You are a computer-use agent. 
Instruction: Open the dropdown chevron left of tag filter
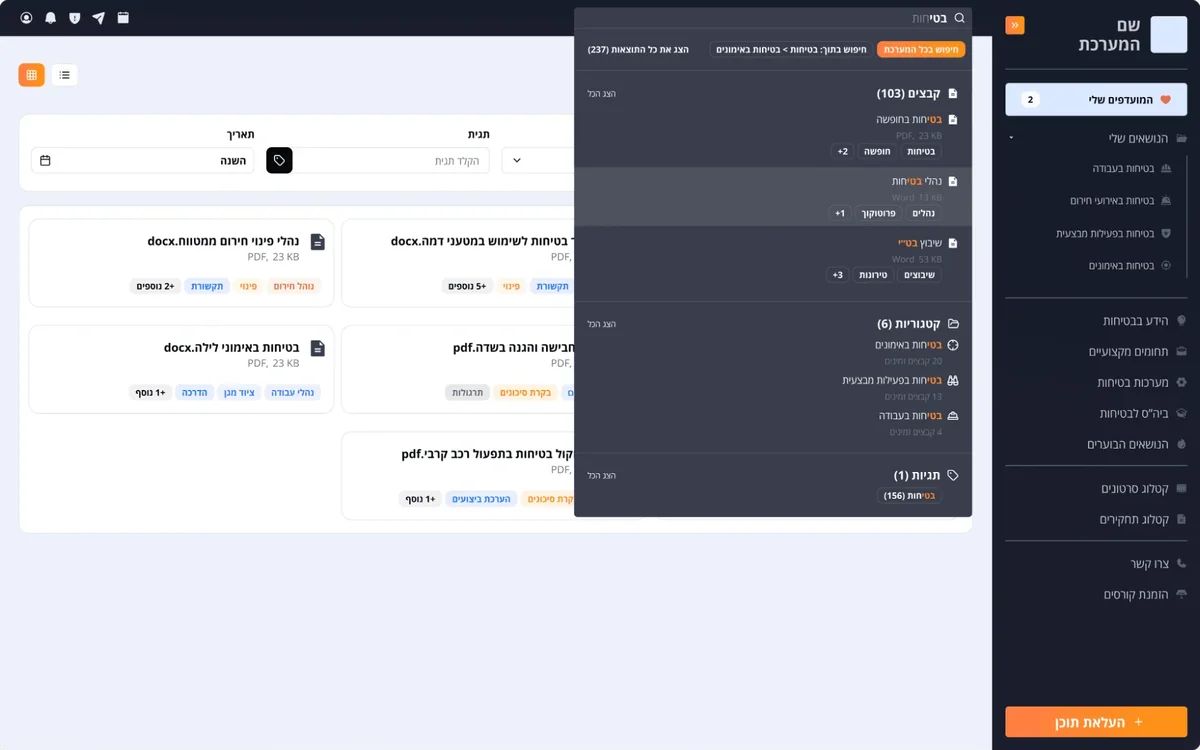click(x=517, y=160)
